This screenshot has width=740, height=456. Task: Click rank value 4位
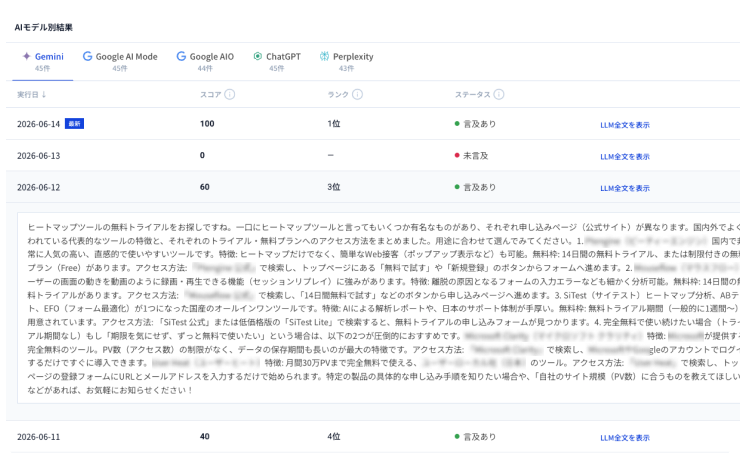(334, 437)
